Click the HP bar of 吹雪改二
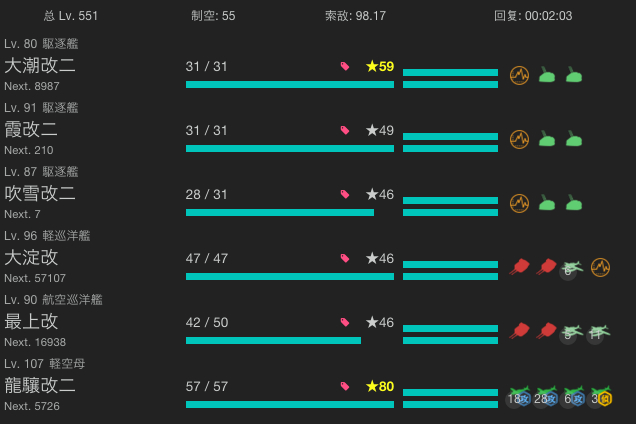 tap(282, 212)
